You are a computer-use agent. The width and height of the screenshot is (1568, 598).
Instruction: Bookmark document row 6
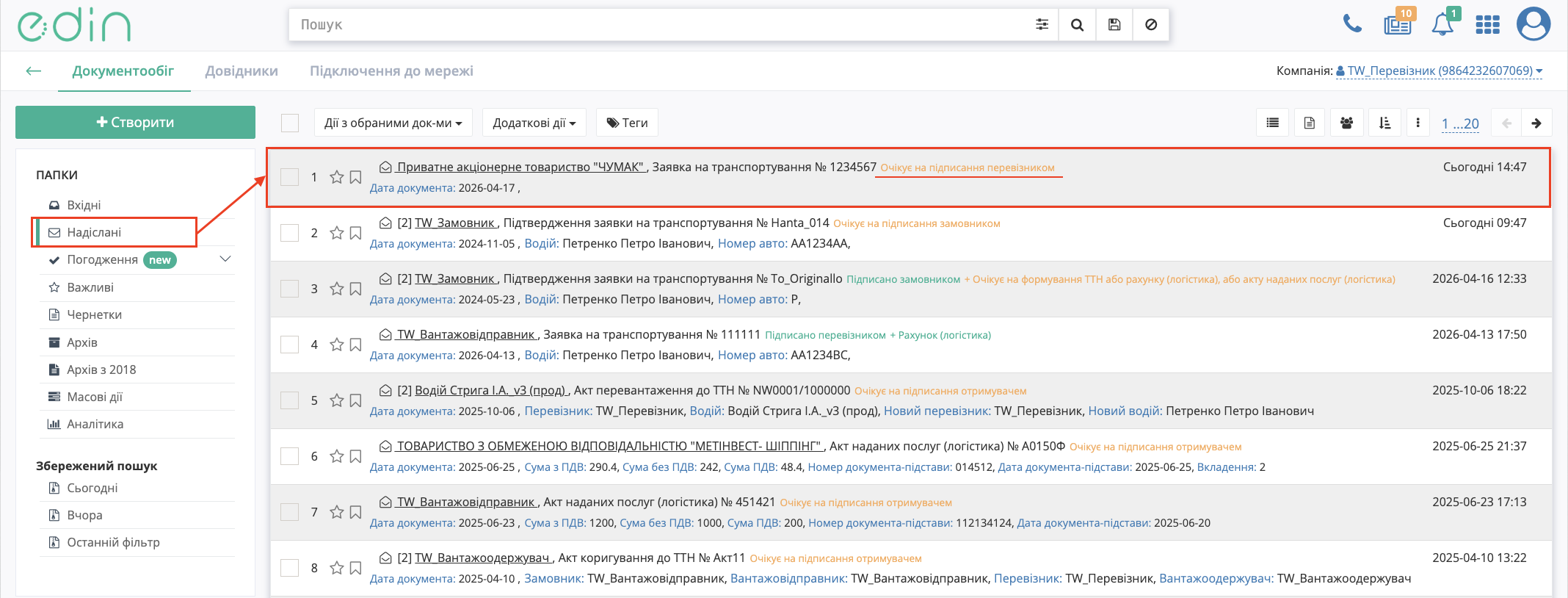pos(355,456)
